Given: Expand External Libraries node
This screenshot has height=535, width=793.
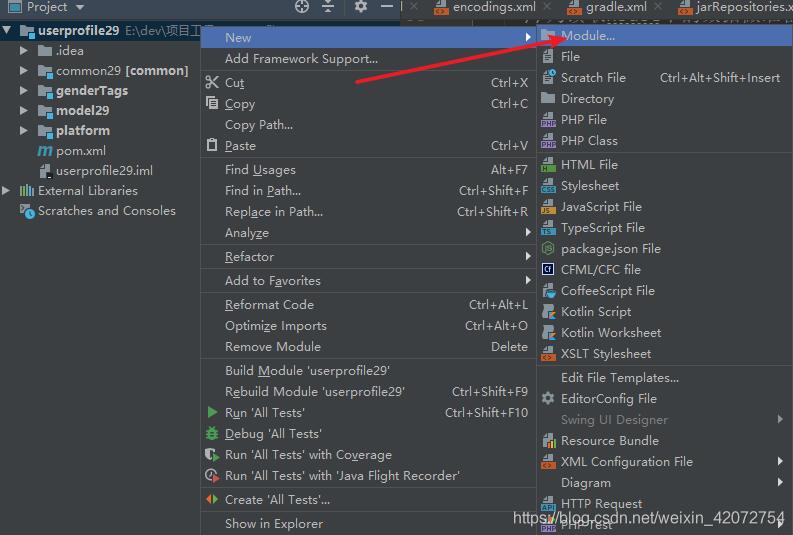Looking at the screenshot, I should pyautogui.click(x=7, y=191).
